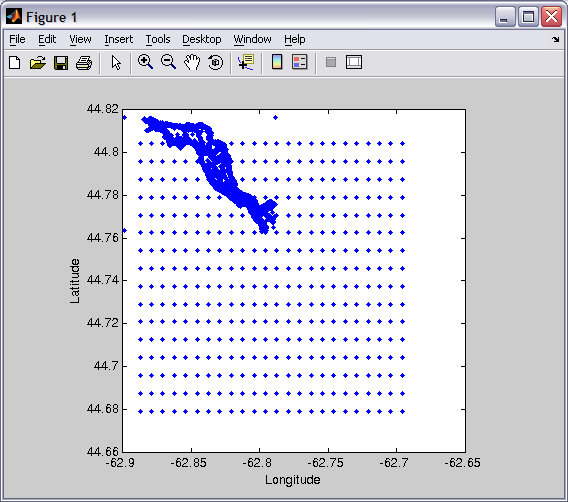
Task: Toggle the Data Cursor tool
Action: [246, 62]
